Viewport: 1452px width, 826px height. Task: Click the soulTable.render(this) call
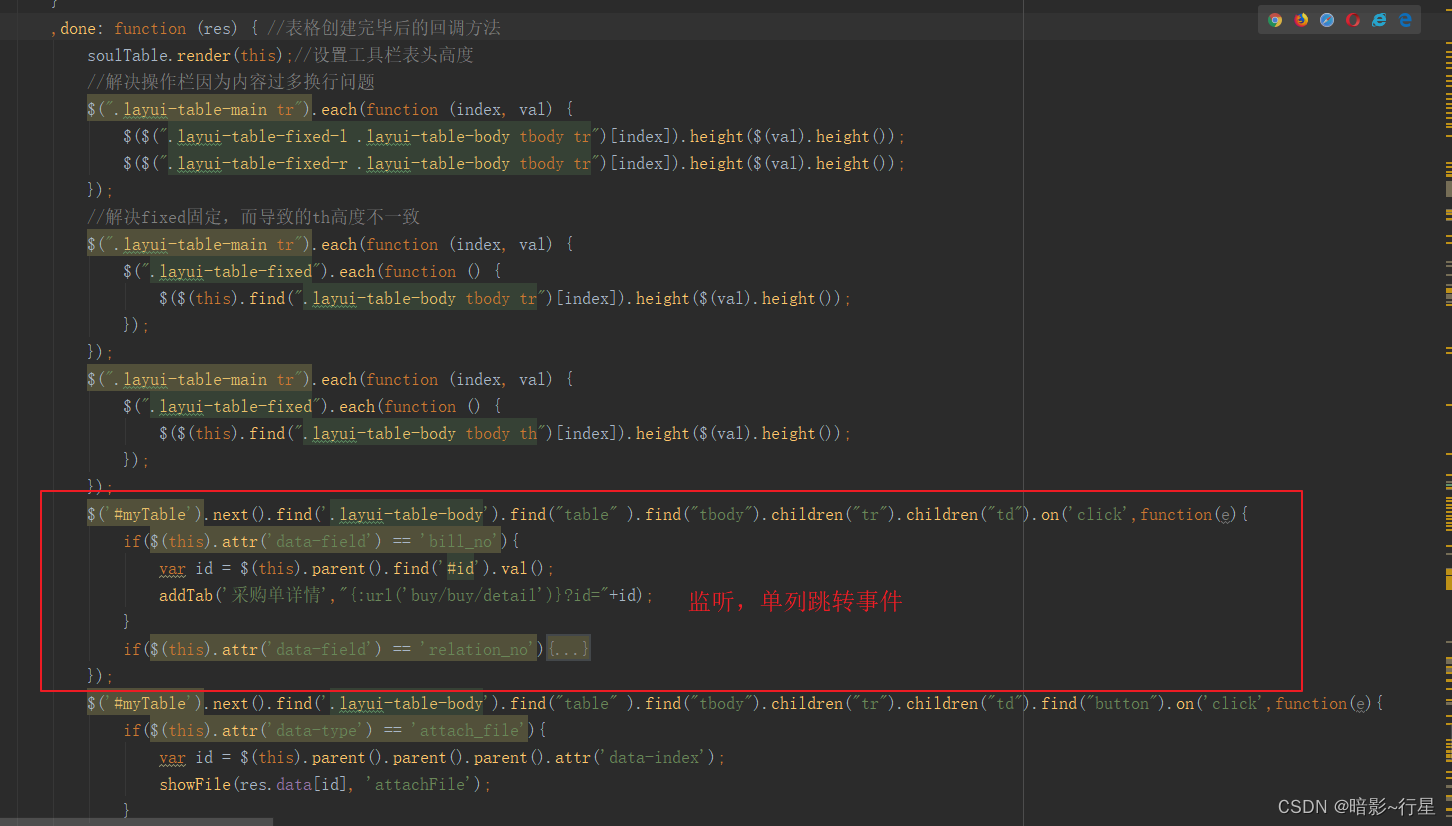186,55
